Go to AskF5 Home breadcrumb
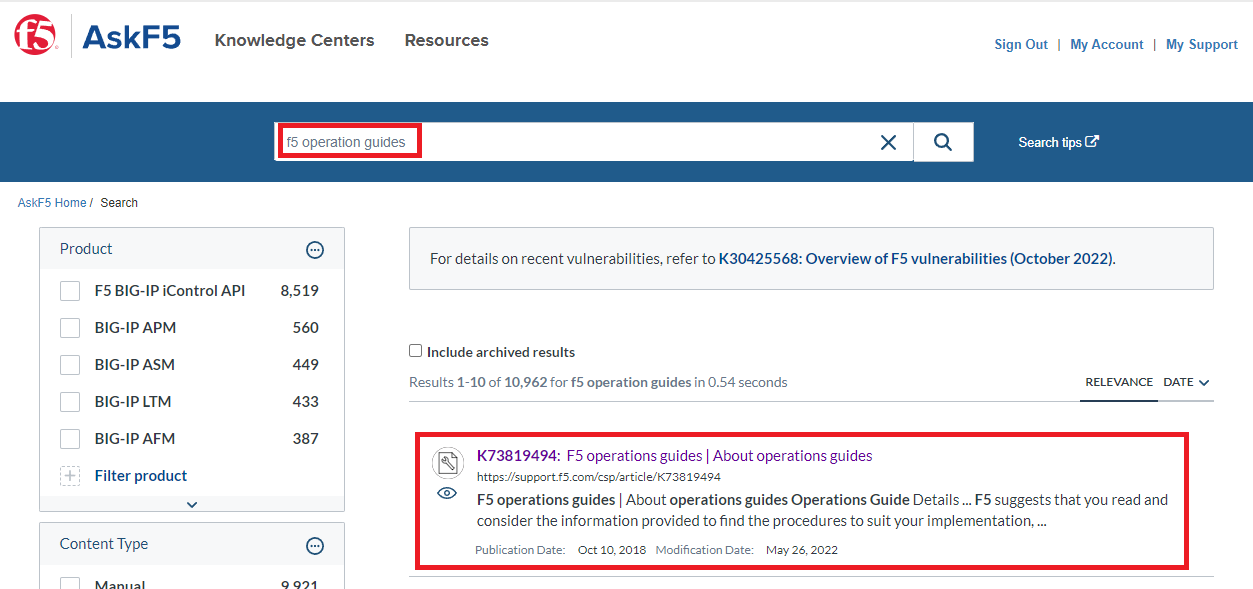Image resolution: width=1253 pixels, height=589 pixels. tap(52, 202)
